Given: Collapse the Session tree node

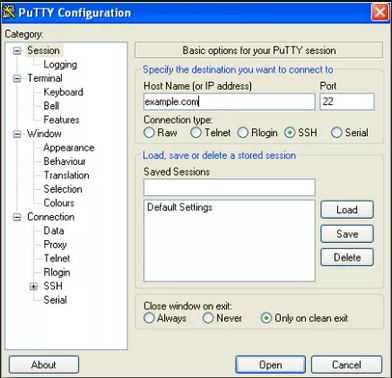Looking at the screenshot, I should coord(17,51).
